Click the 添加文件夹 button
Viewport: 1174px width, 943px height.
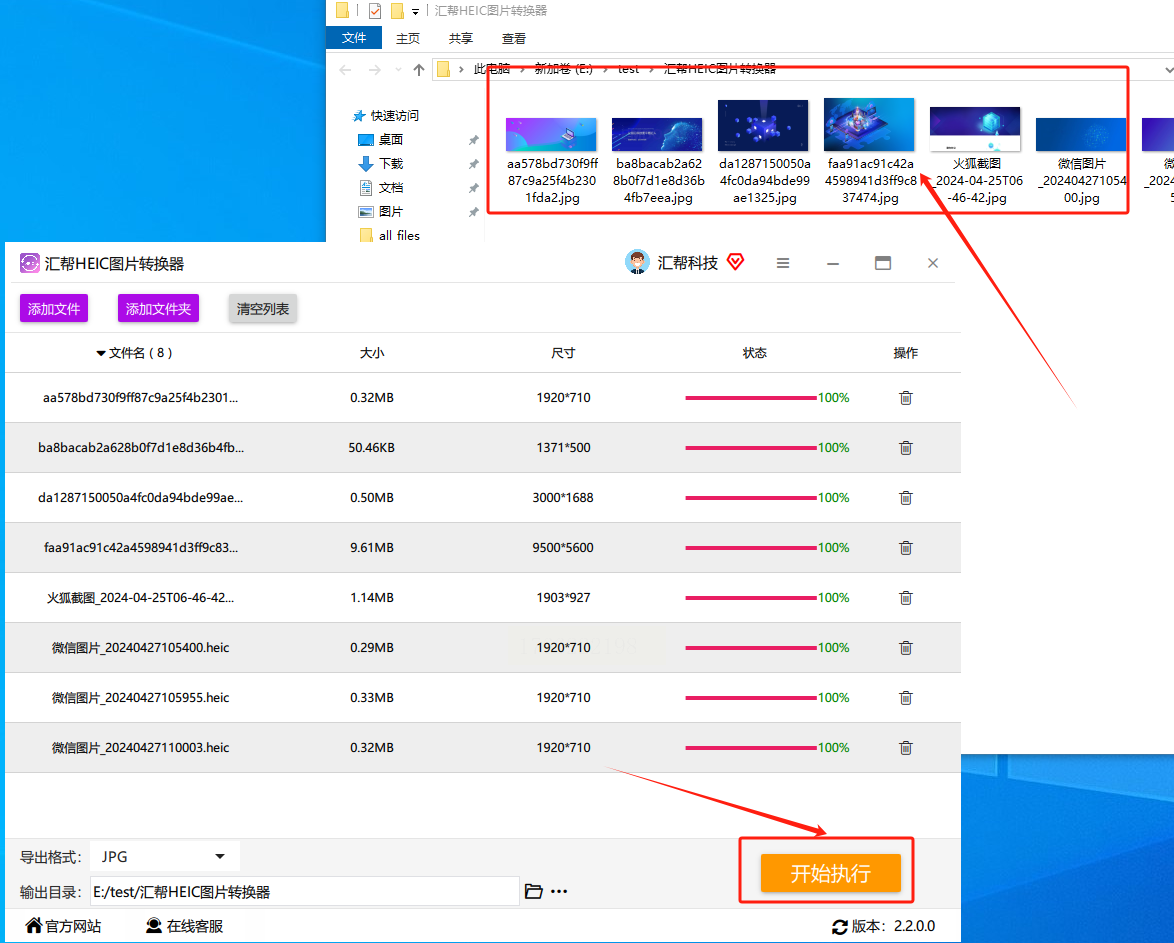coord(158,309)
